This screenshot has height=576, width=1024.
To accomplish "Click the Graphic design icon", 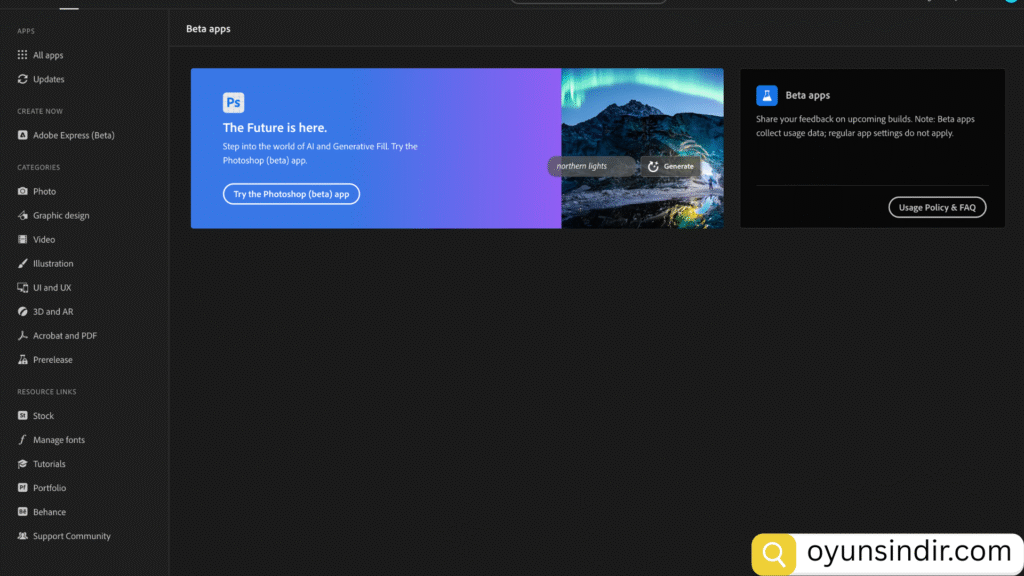I will tap(23, 215).
